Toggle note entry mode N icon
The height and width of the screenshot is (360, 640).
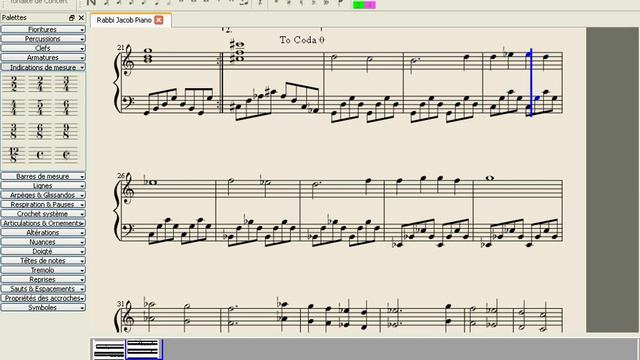click(91, 3)
